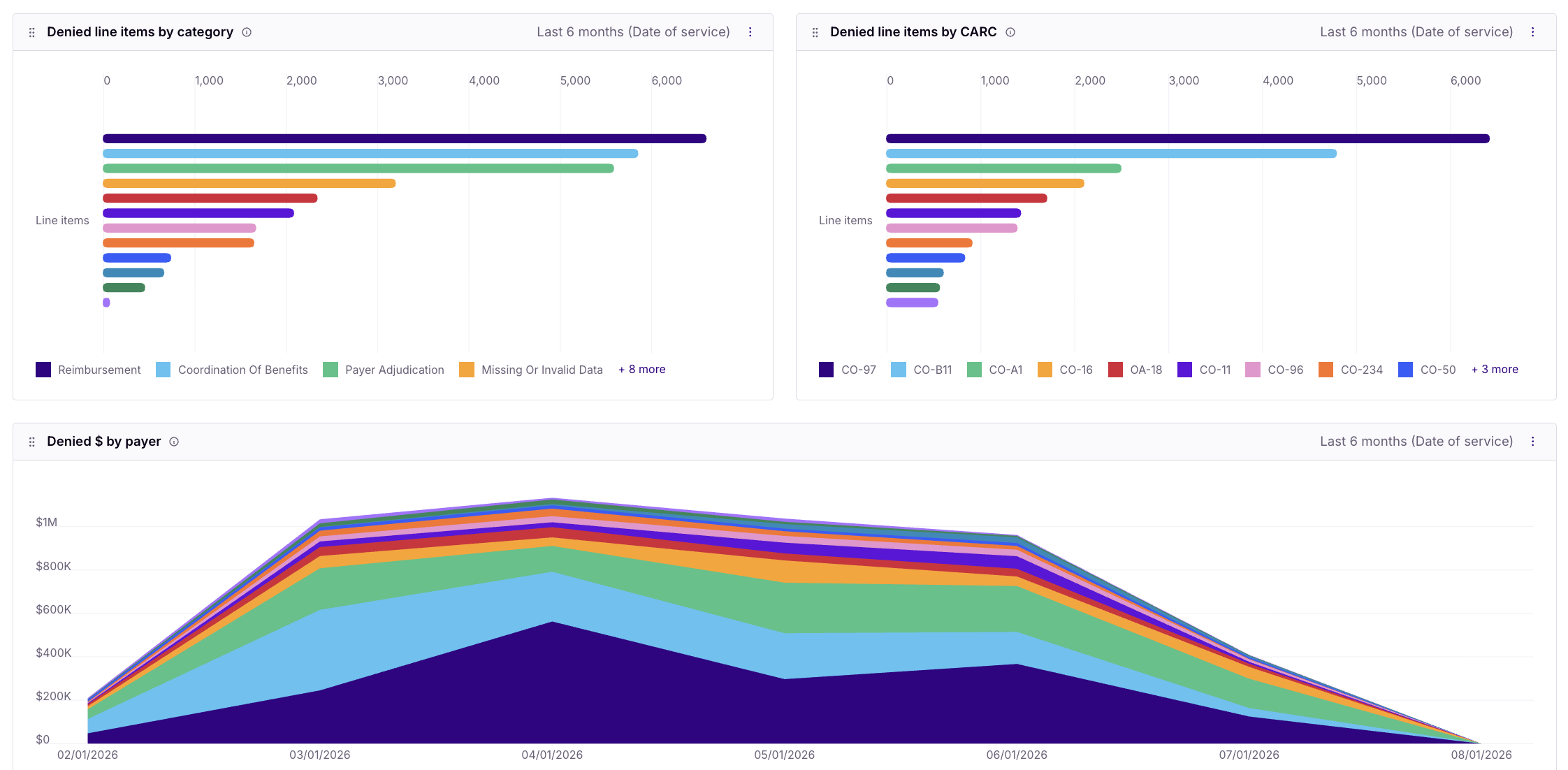This screenshot has width=1568, height=770.
Task: Toggle the Reimbursement legend swatch
Action: click(43, 370)
